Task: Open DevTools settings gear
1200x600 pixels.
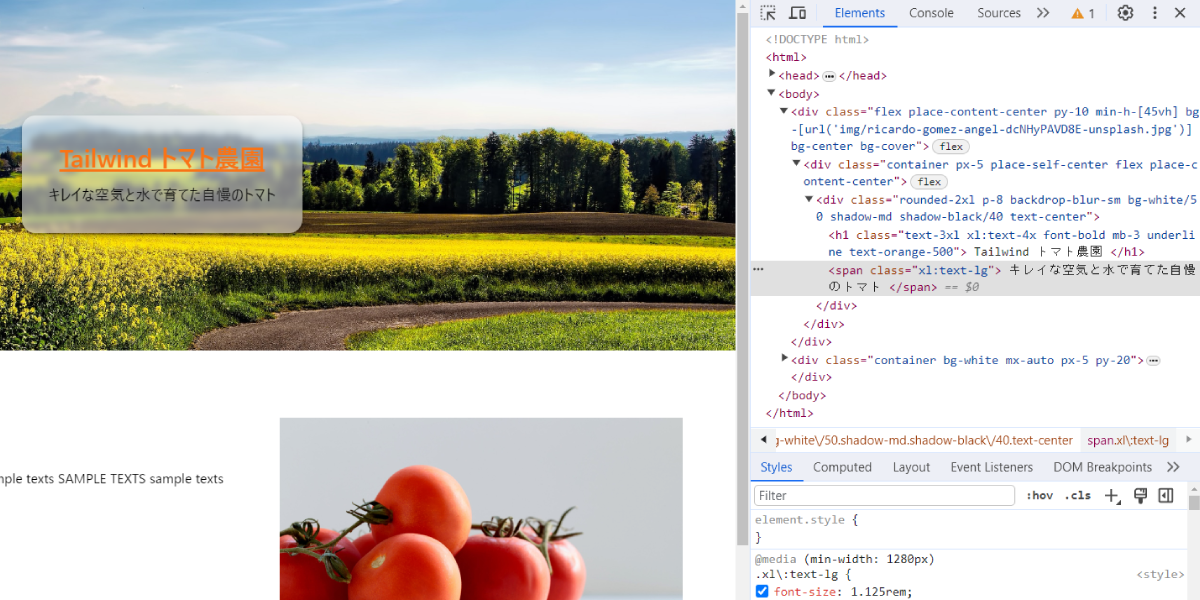Action: (x=1125, y=13)
